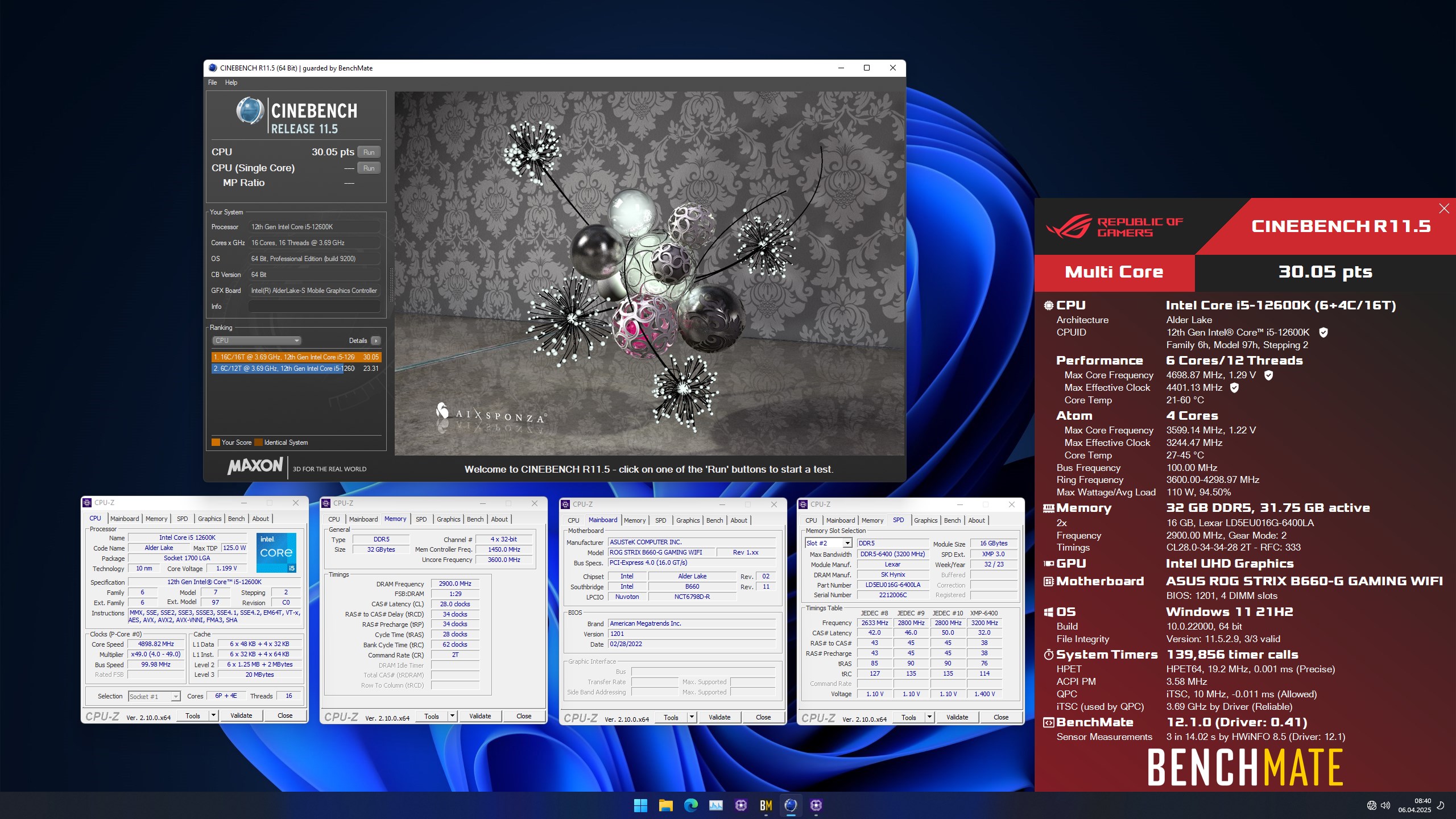Image resolution: width=1456 pixels, height=819 pixels.
Task: Click Validate in CPU-Z SPD window
Action: coord(957,717)
